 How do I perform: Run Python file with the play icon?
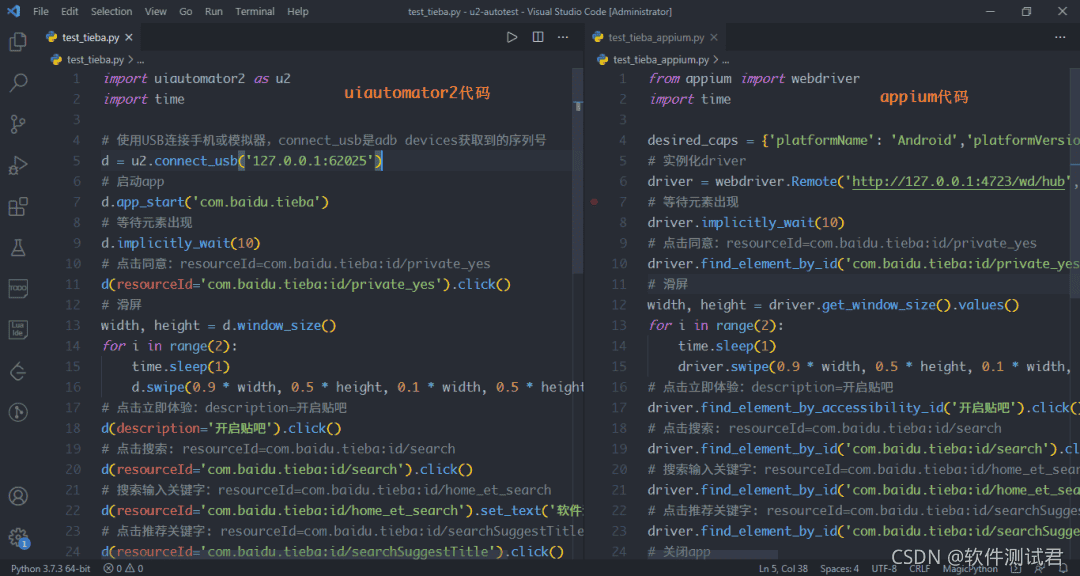pyautogui.click(x=512, y=37)
